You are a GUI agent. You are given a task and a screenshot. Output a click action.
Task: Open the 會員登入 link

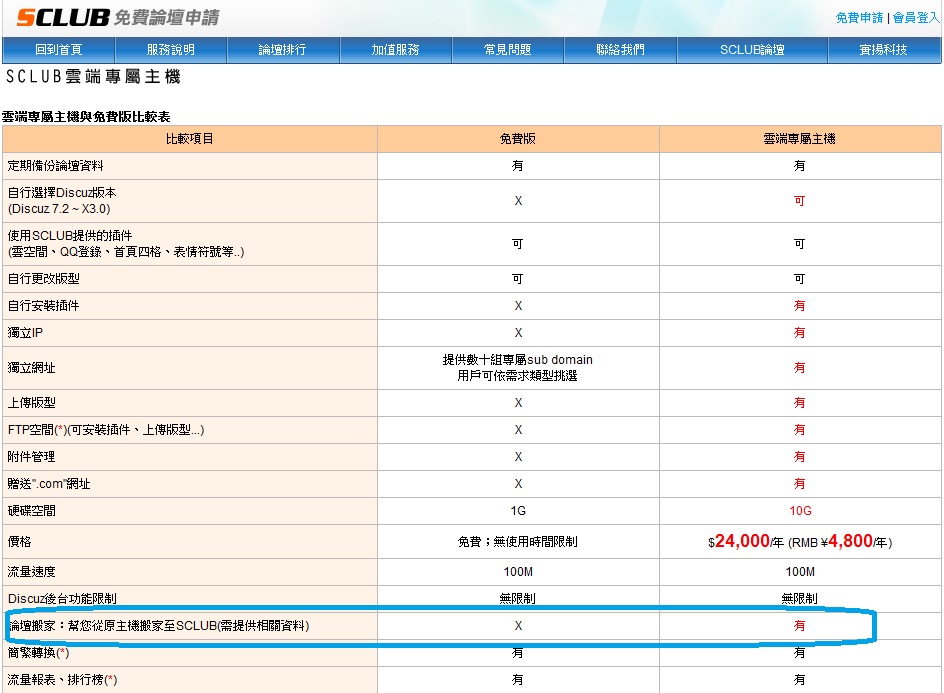point(916,18)
